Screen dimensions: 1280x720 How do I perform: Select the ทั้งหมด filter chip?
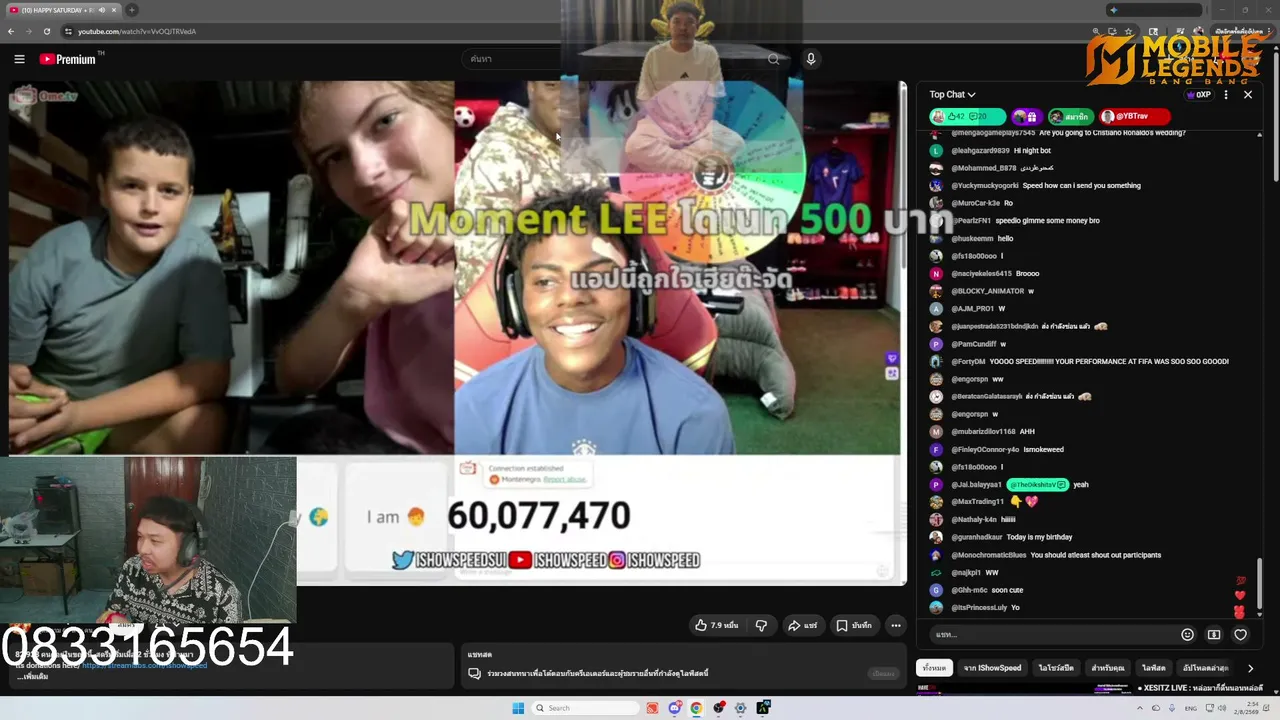934,668
